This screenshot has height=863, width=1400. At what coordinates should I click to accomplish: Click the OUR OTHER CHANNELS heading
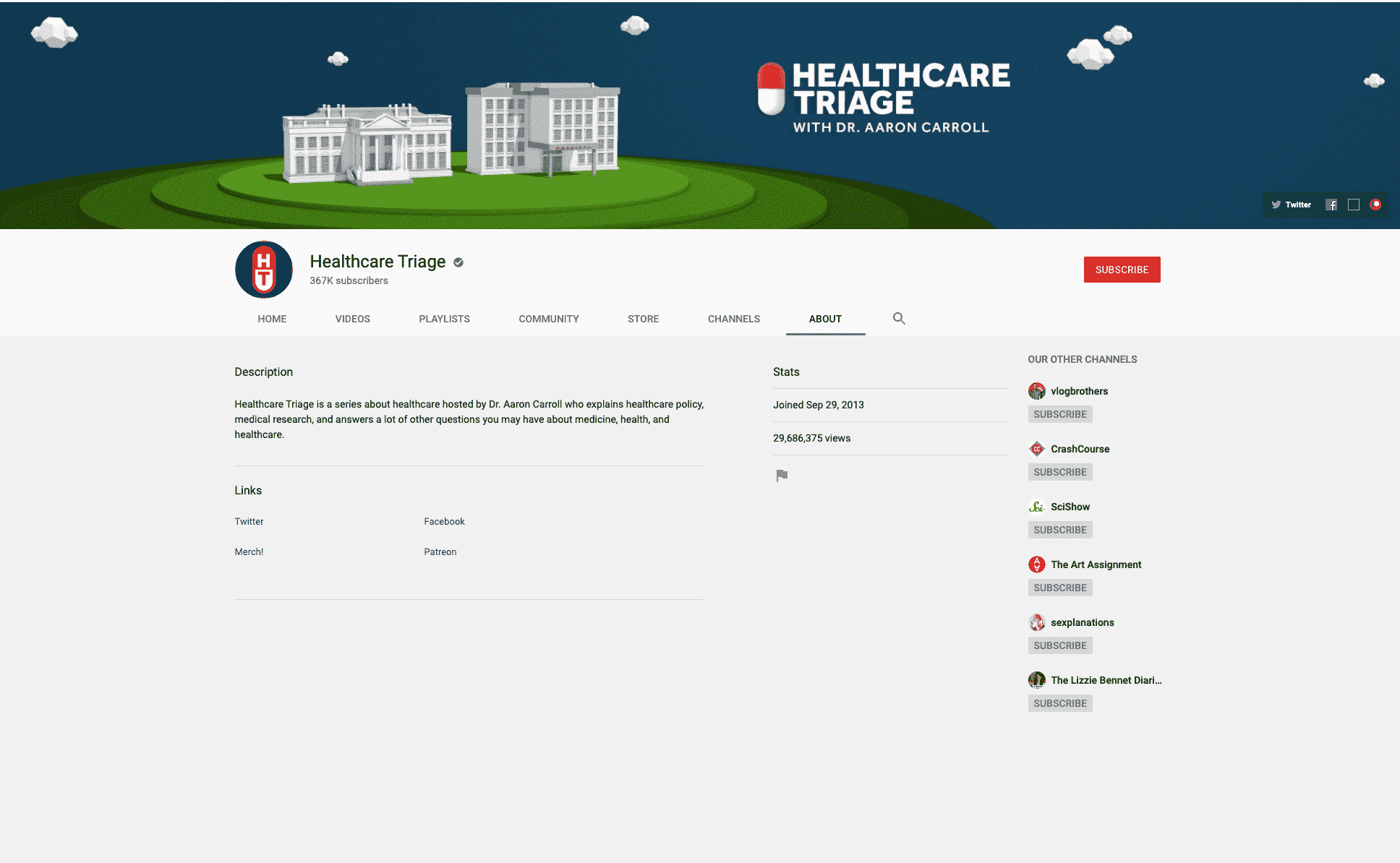tap(1082, 359)
